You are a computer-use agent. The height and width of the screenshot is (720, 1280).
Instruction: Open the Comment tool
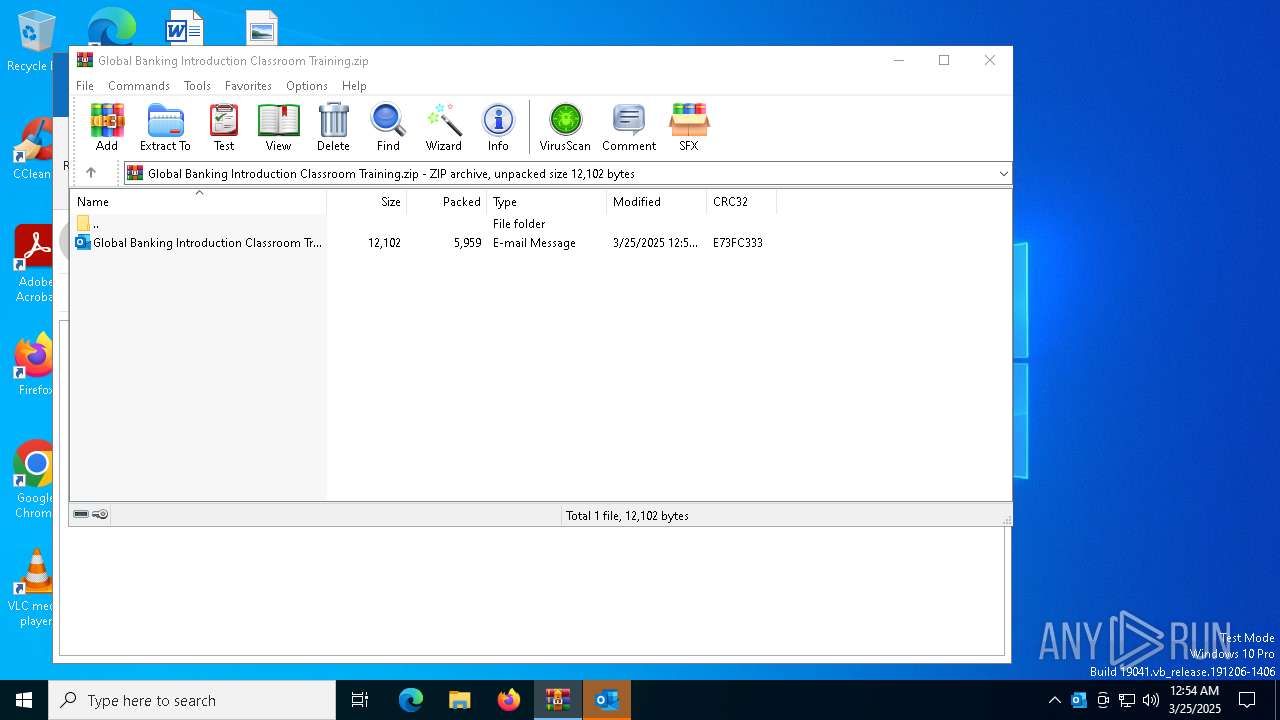point(629,127)
